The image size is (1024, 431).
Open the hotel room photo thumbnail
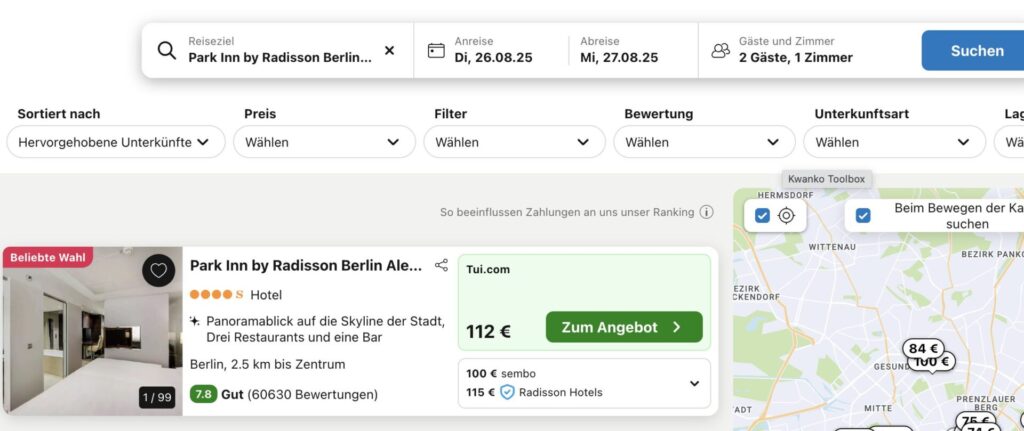[92, 331]
